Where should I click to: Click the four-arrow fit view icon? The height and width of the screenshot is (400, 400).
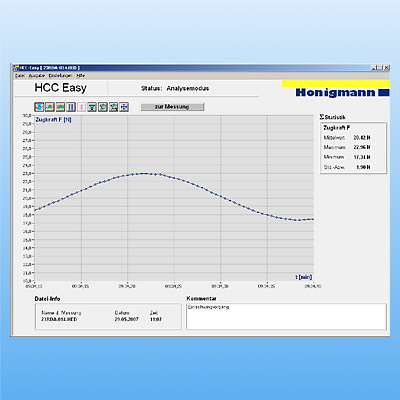pyautogui.click(x=124, y=107)
